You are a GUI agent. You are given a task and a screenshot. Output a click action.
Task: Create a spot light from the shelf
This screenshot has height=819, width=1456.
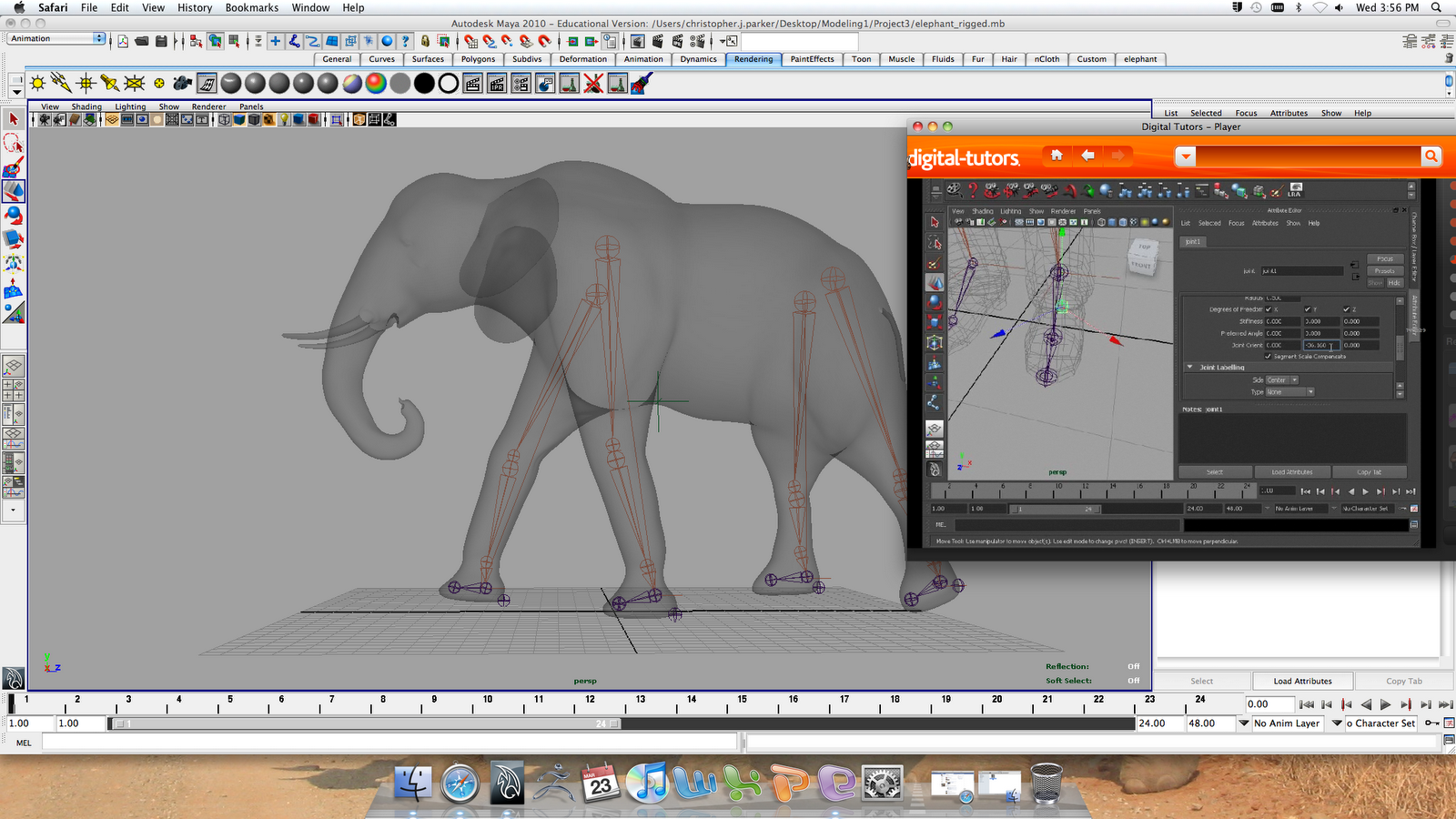(110, 84)
